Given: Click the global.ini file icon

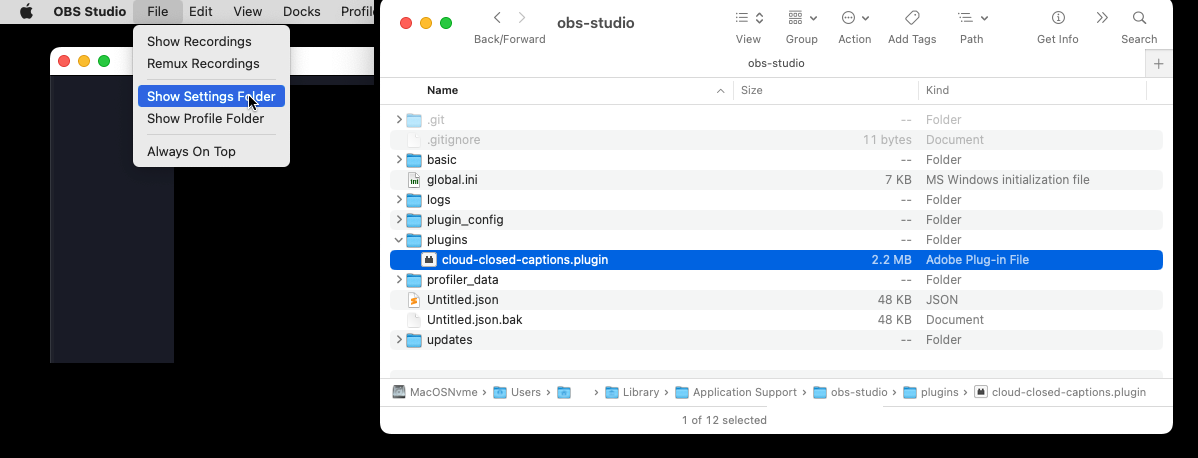Looking at the screenshot, I should tap(413, 180).
